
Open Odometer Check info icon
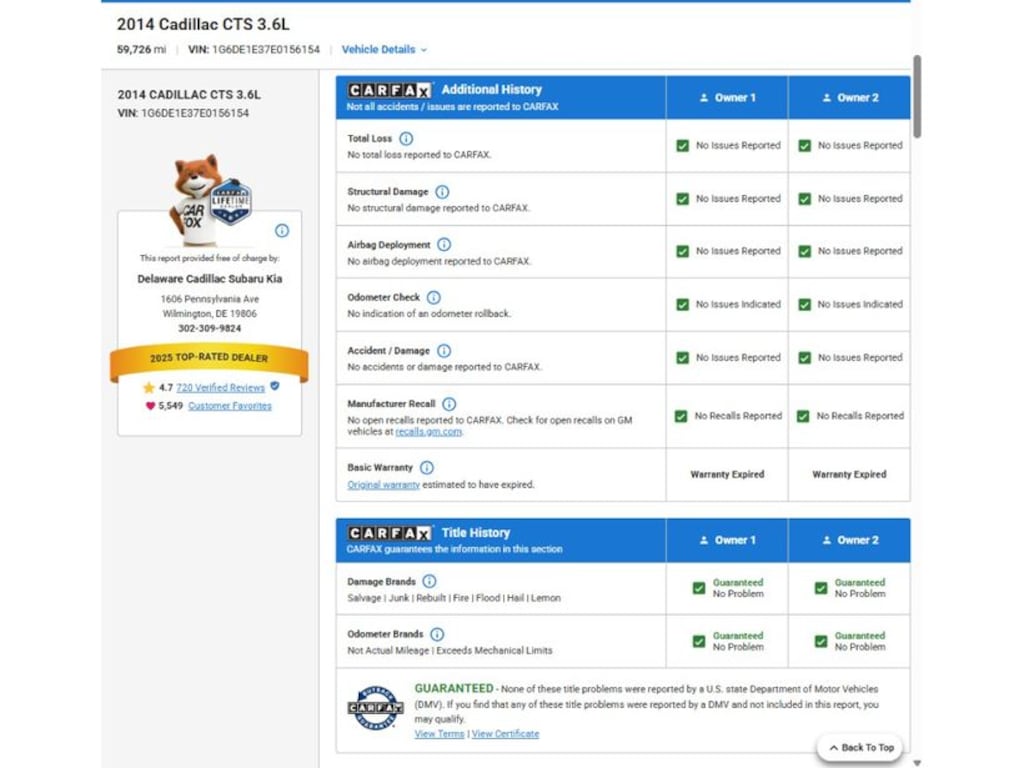coord(434,298)
